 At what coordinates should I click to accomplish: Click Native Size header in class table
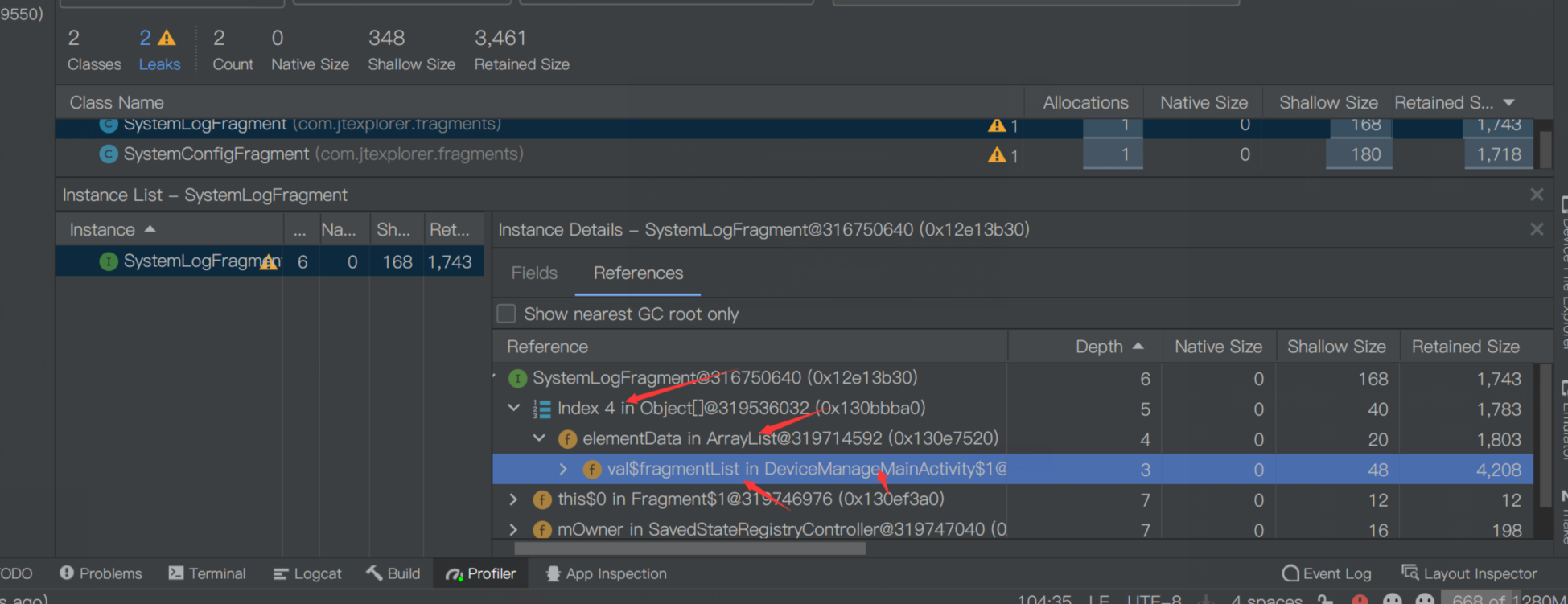(1204, 103)
